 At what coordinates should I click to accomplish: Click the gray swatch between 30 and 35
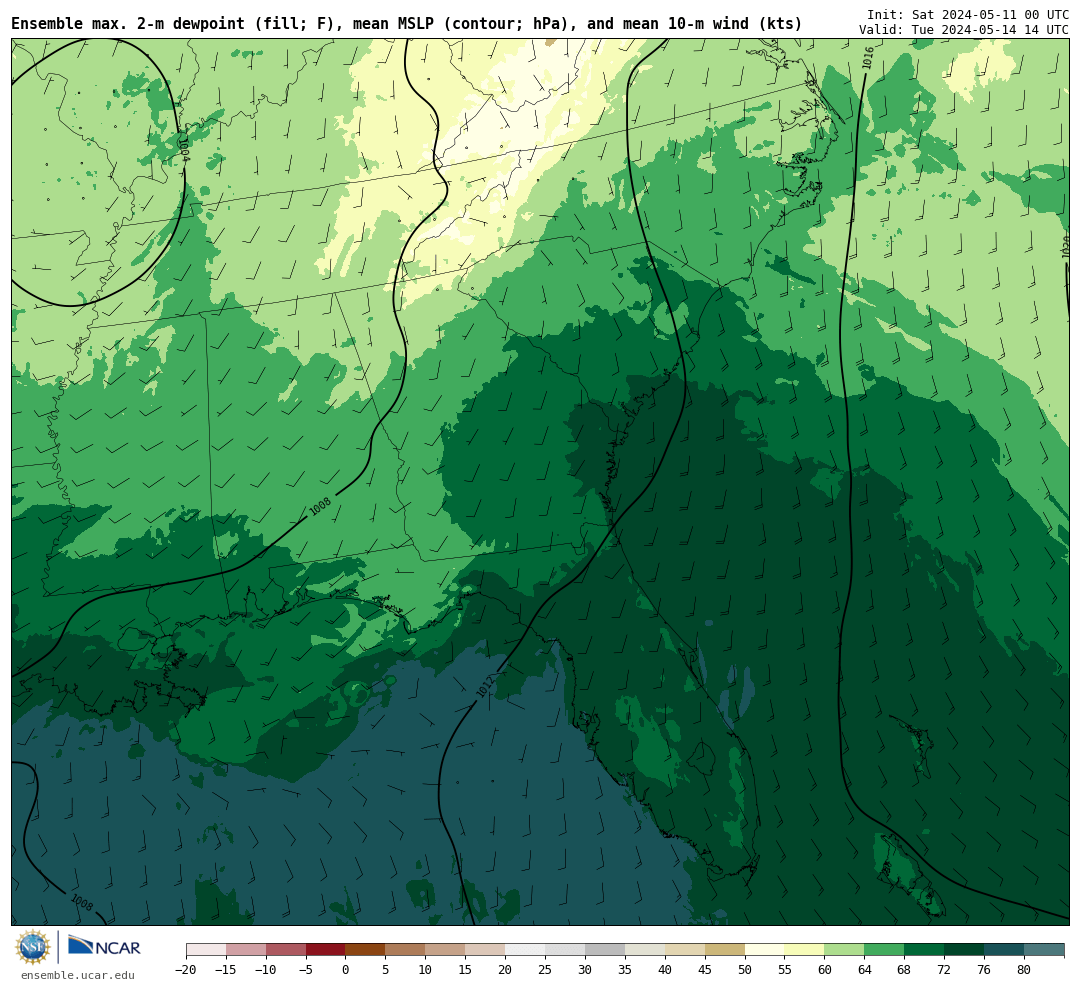605,950
